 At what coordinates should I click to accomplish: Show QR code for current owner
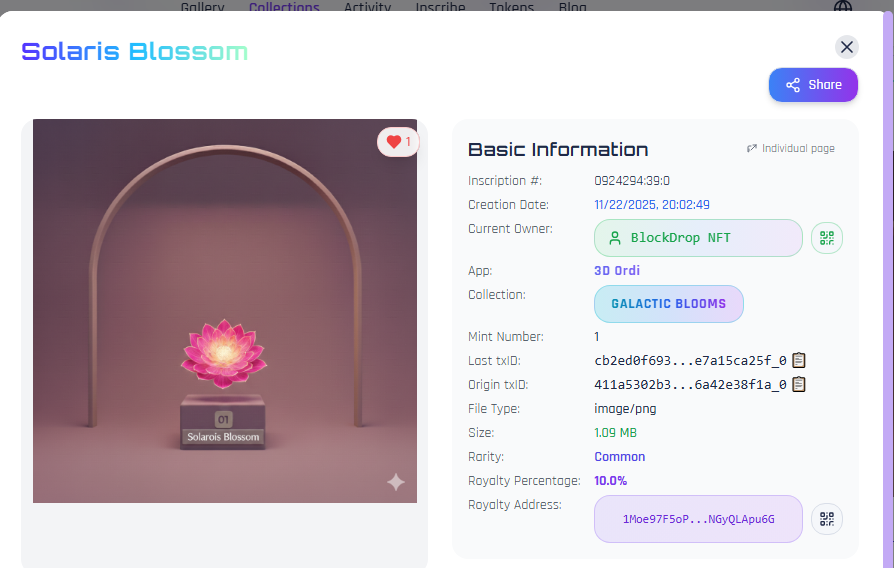pos(827,238)
